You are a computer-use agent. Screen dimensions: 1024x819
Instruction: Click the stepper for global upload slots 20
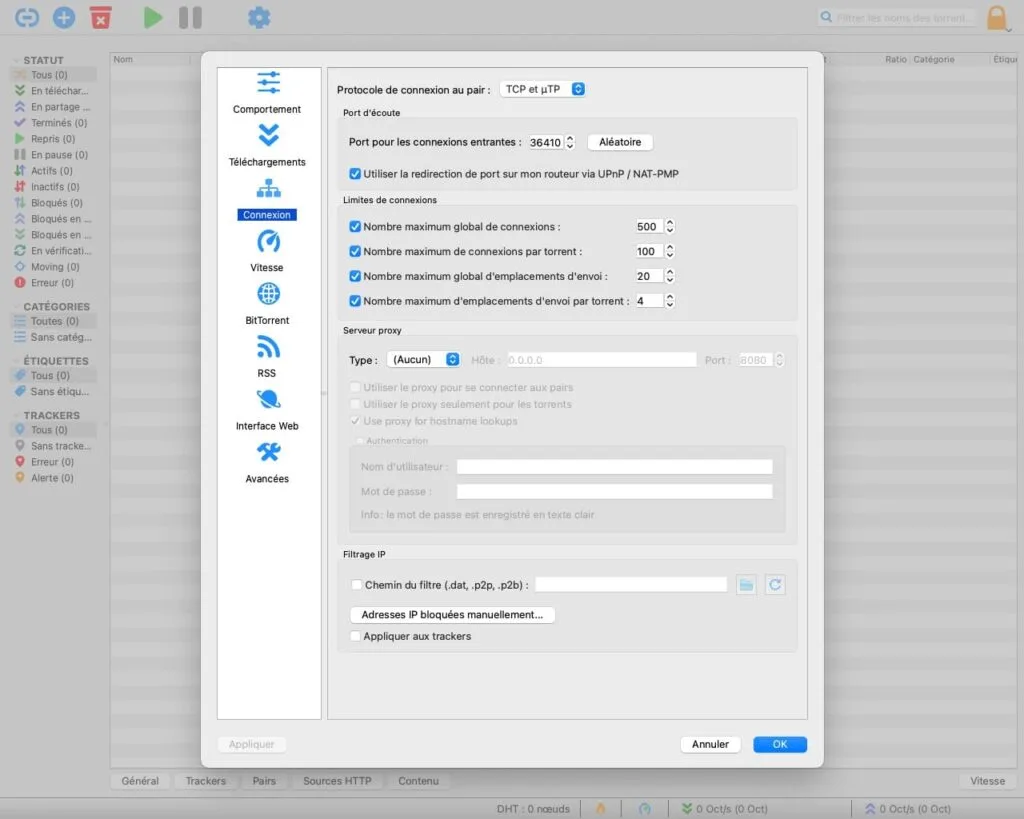(669, 276)
